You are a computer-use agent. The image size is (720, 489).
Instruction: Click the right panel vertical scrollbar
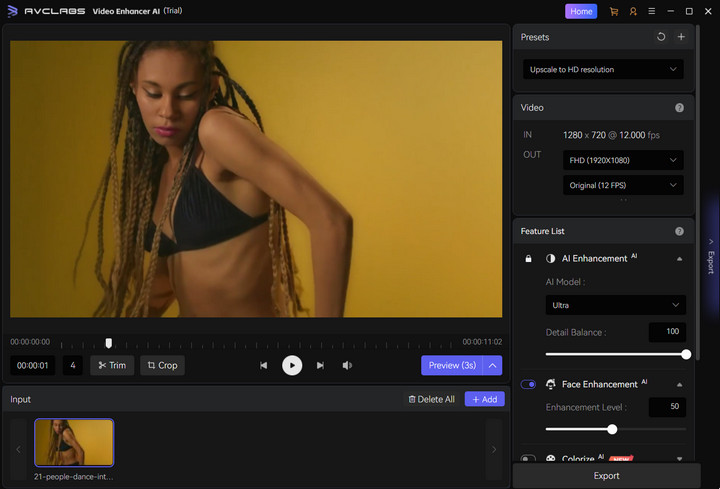click(698, 193)
